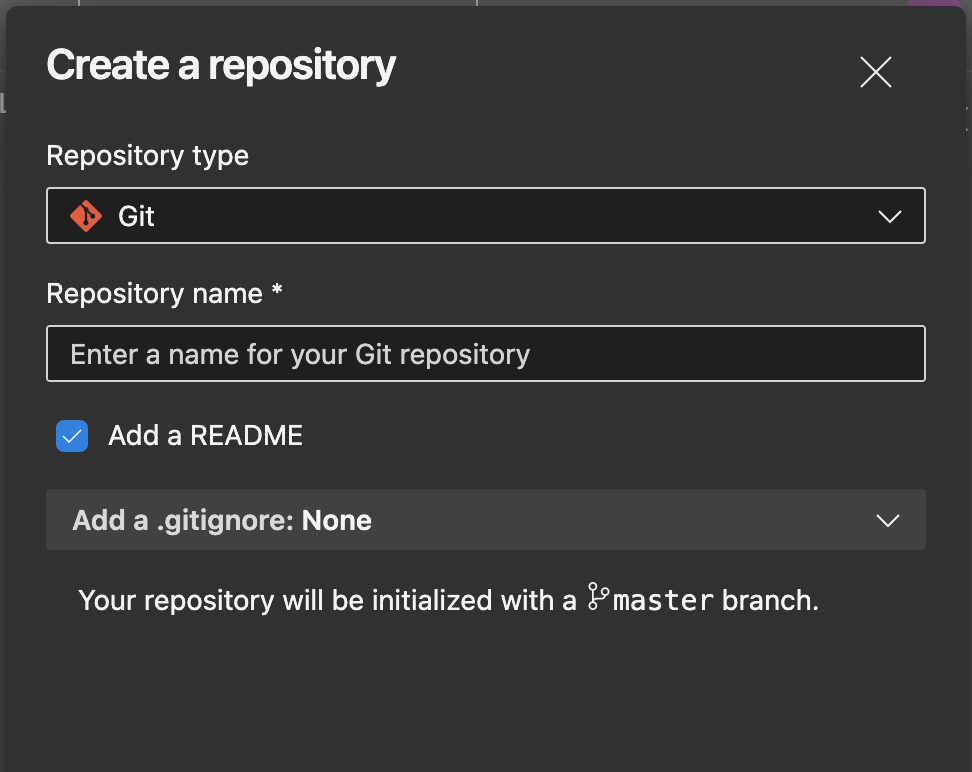972x772 pixels.
Task: Click the Add a README label text
Action: (x=205, y=435)
